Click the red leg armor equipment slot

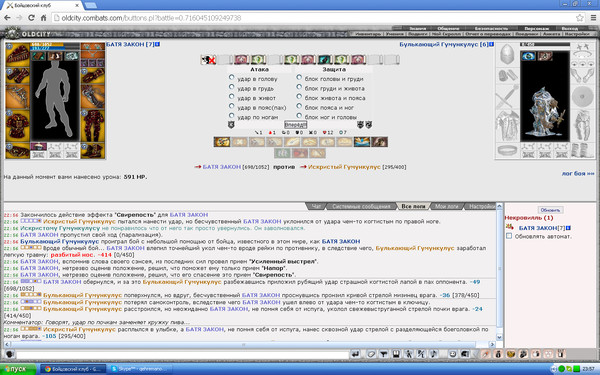point(93,126)
